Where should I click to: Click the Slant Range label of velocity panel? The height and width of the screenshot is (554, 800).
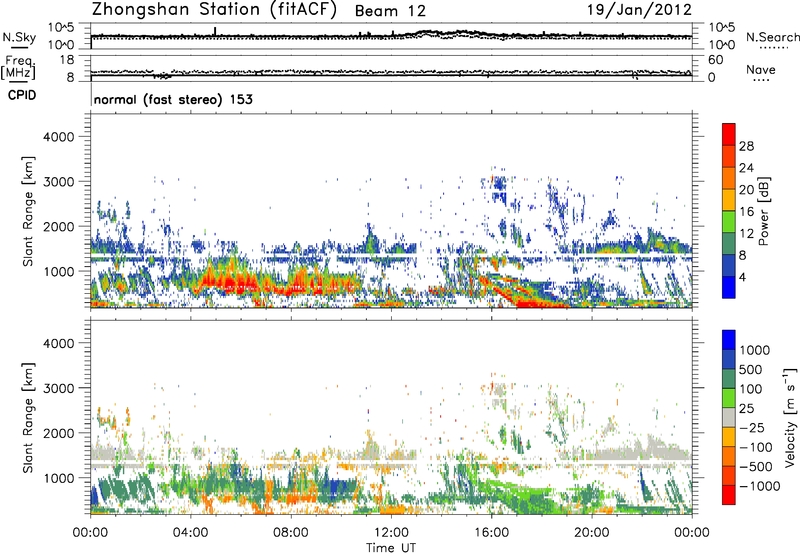(28, 417)
